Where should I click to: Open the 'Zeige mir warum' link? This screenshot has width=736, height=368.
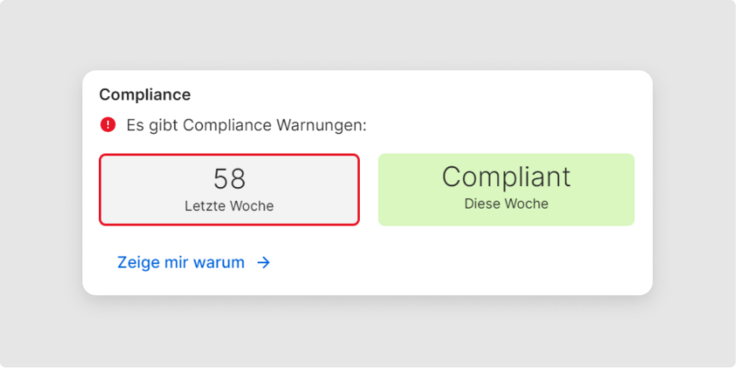(x=194, y=263)
